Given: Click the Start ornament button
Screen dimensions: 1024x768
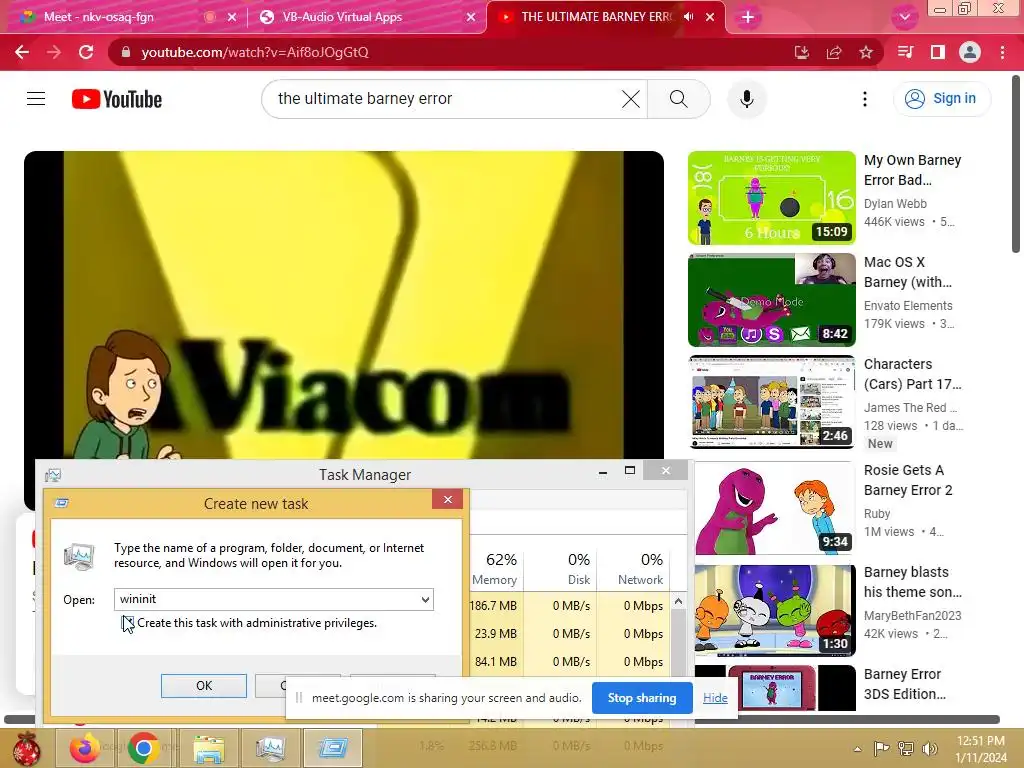Looking at the screenshot, I should tap(26, 748).
